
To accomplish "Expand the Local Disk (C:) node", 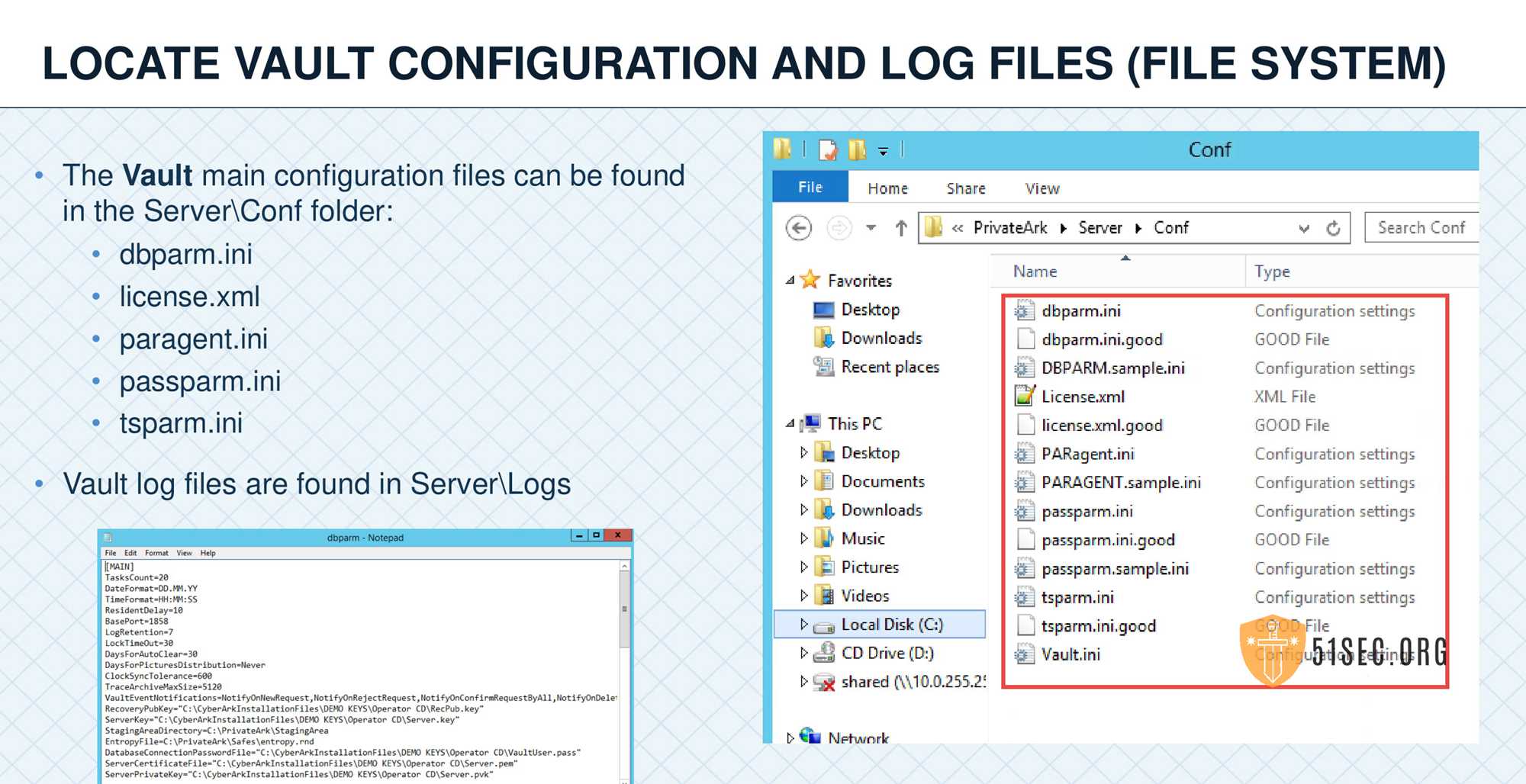I will click(x=803, y=624).
